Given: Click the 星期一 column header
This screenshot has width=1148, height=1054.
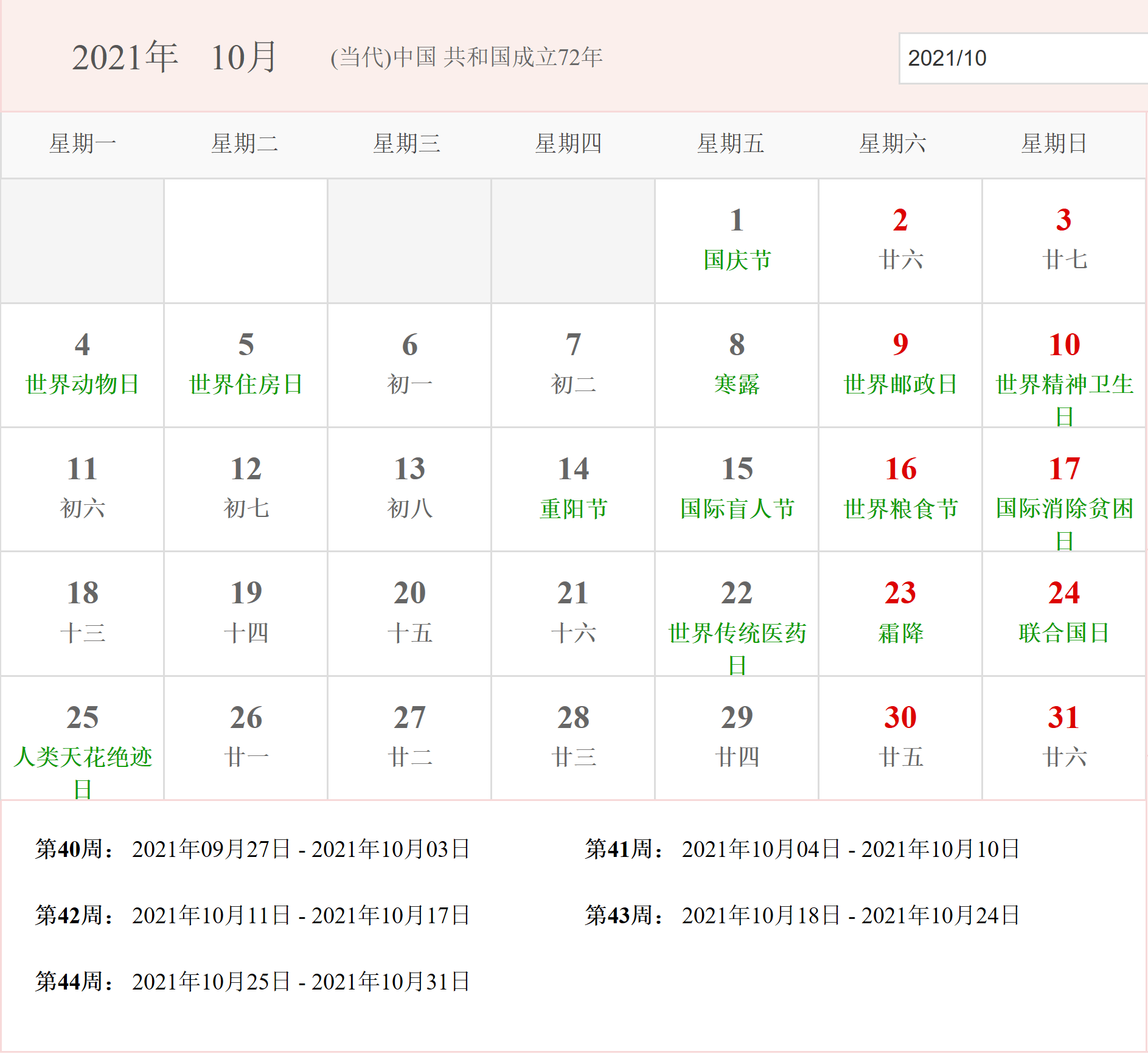Looking at the screenshot, I should (x=83, y=144).
